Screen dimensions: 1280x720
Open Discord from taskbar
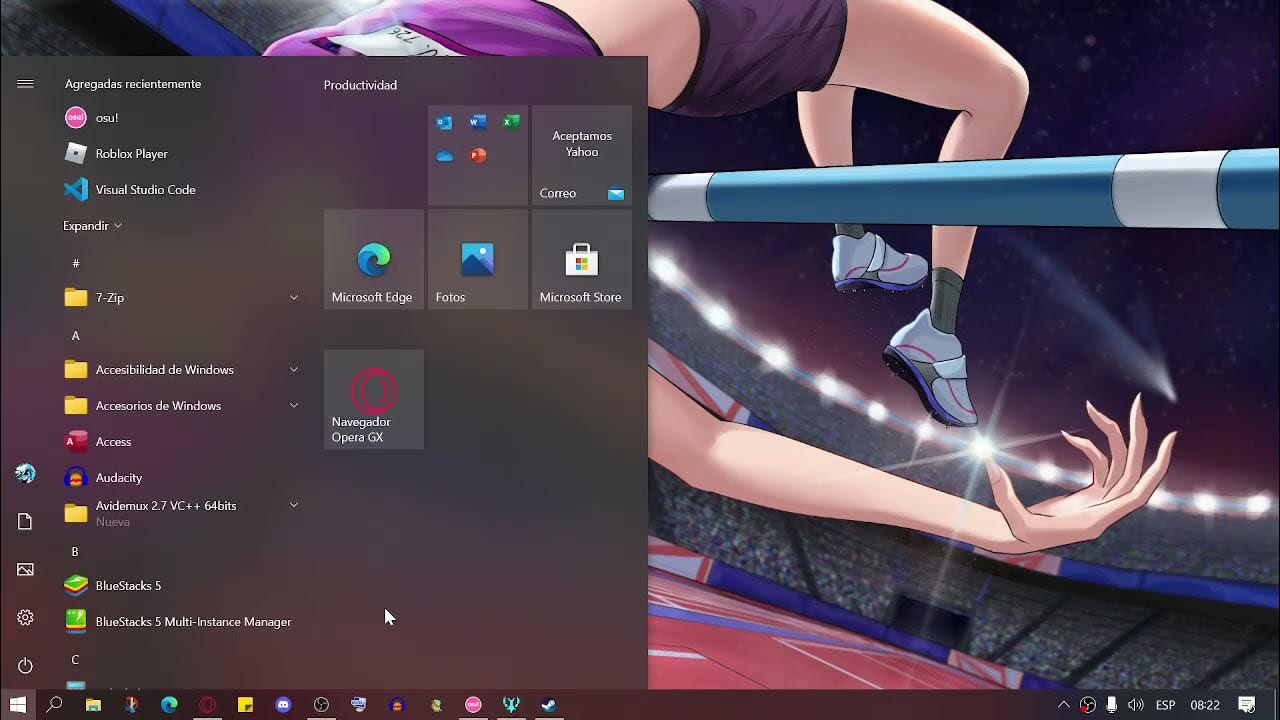[x=283, y=705]
